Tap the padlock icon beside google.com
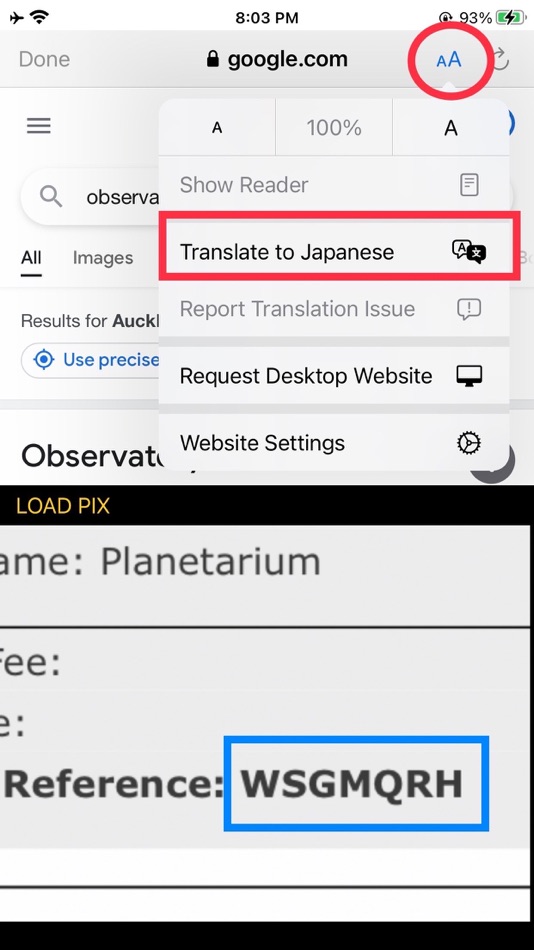Image resolution: width=534 pixels, height=950 pixels. [212, 59]
